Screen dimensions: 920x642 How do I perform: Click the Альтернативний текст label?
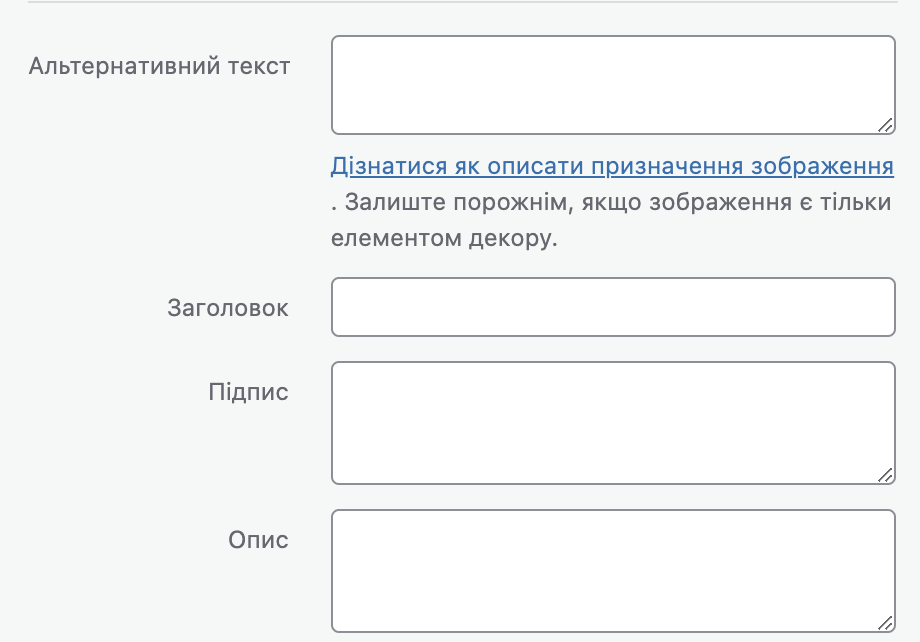click(160, 67)
